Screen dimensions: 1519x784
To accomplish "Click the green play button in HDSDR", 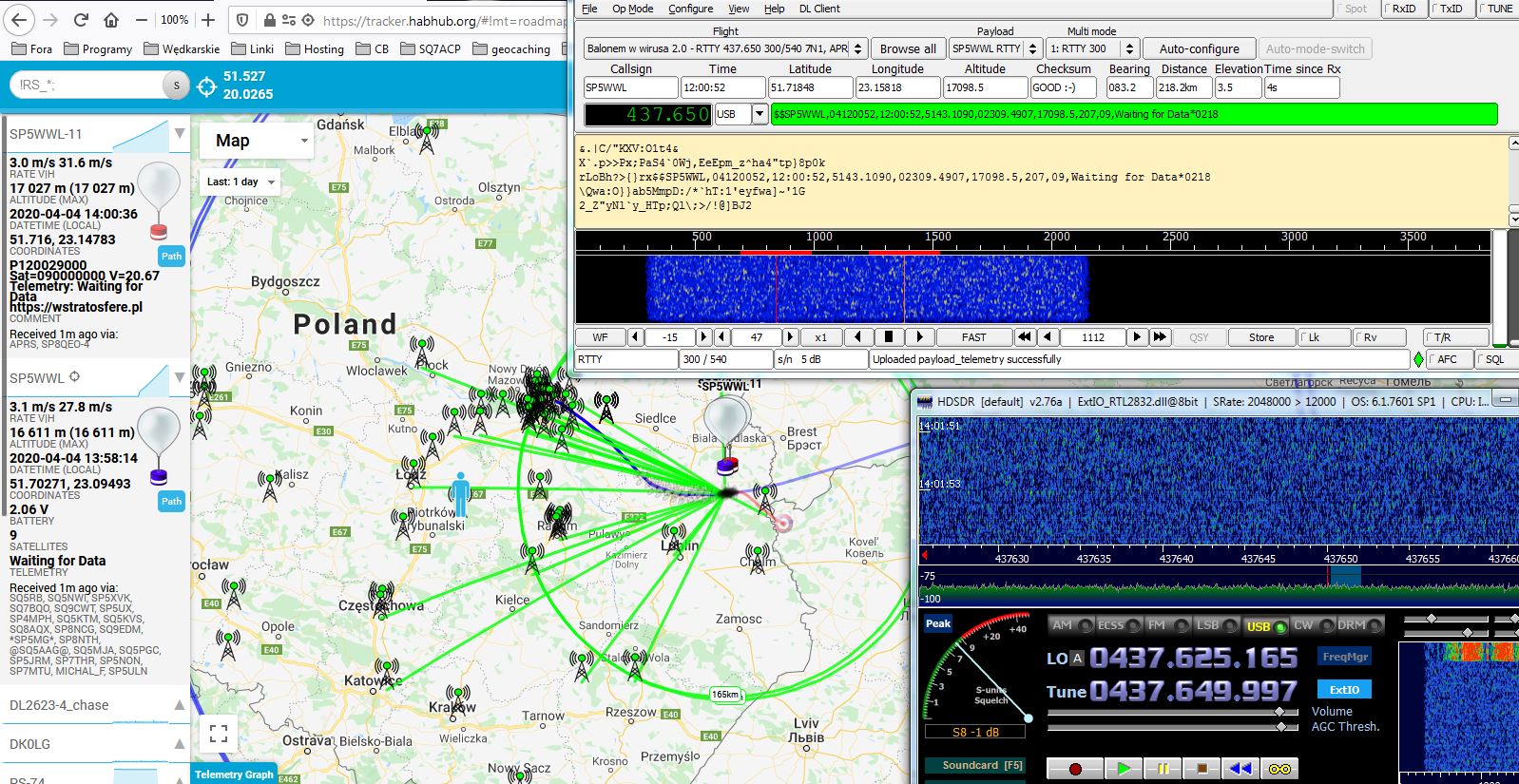I will 1124,768.
